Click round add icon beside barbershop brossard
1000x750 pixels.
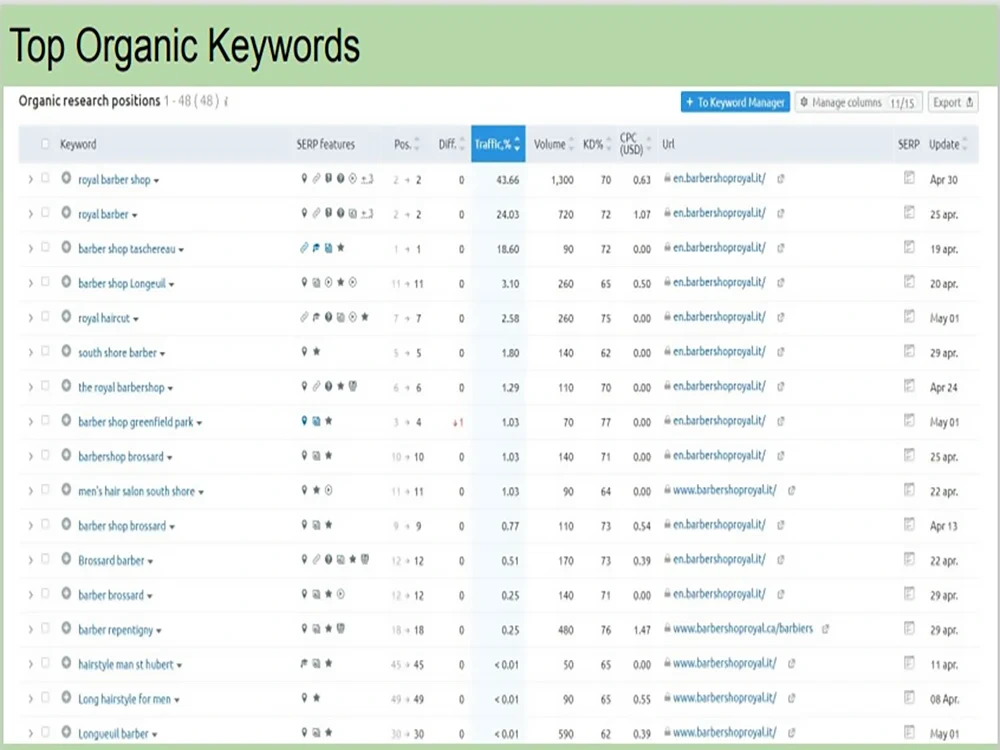pos(66,455)
